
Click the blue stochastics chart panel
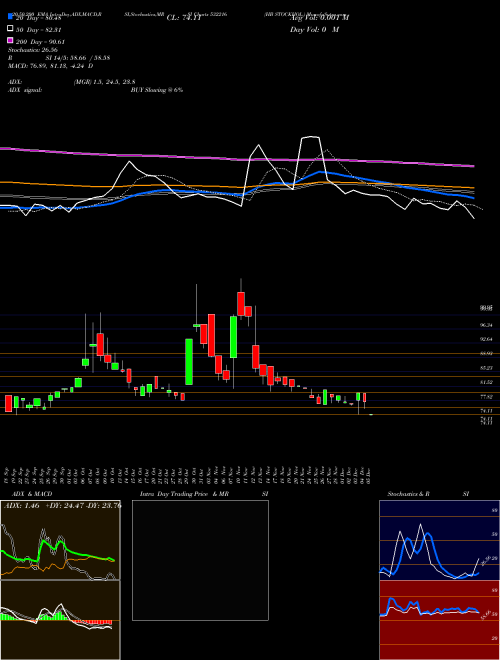click(x=439, y=540)
